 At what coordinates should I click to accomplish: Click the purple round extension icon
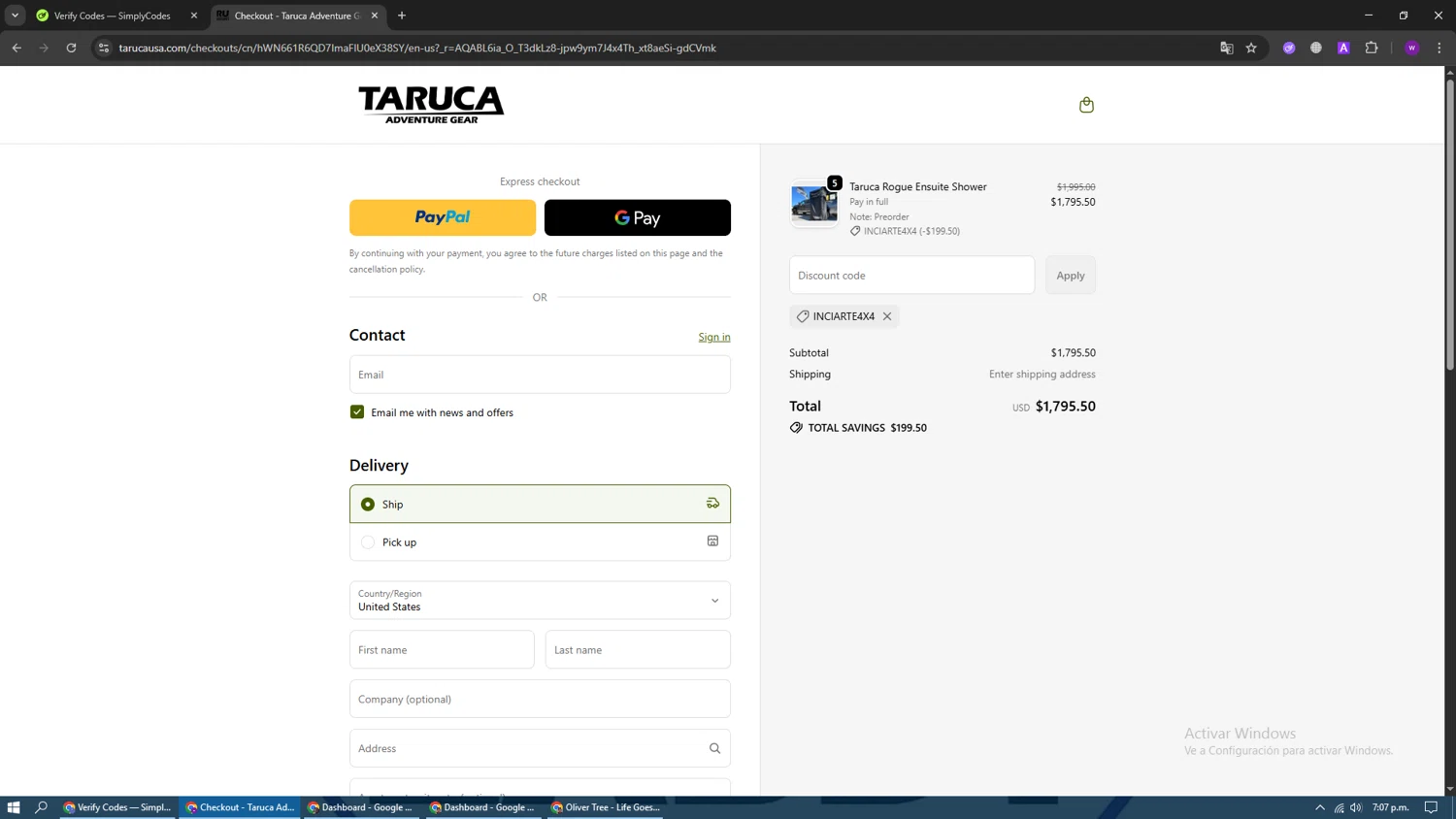[1289, 48]
